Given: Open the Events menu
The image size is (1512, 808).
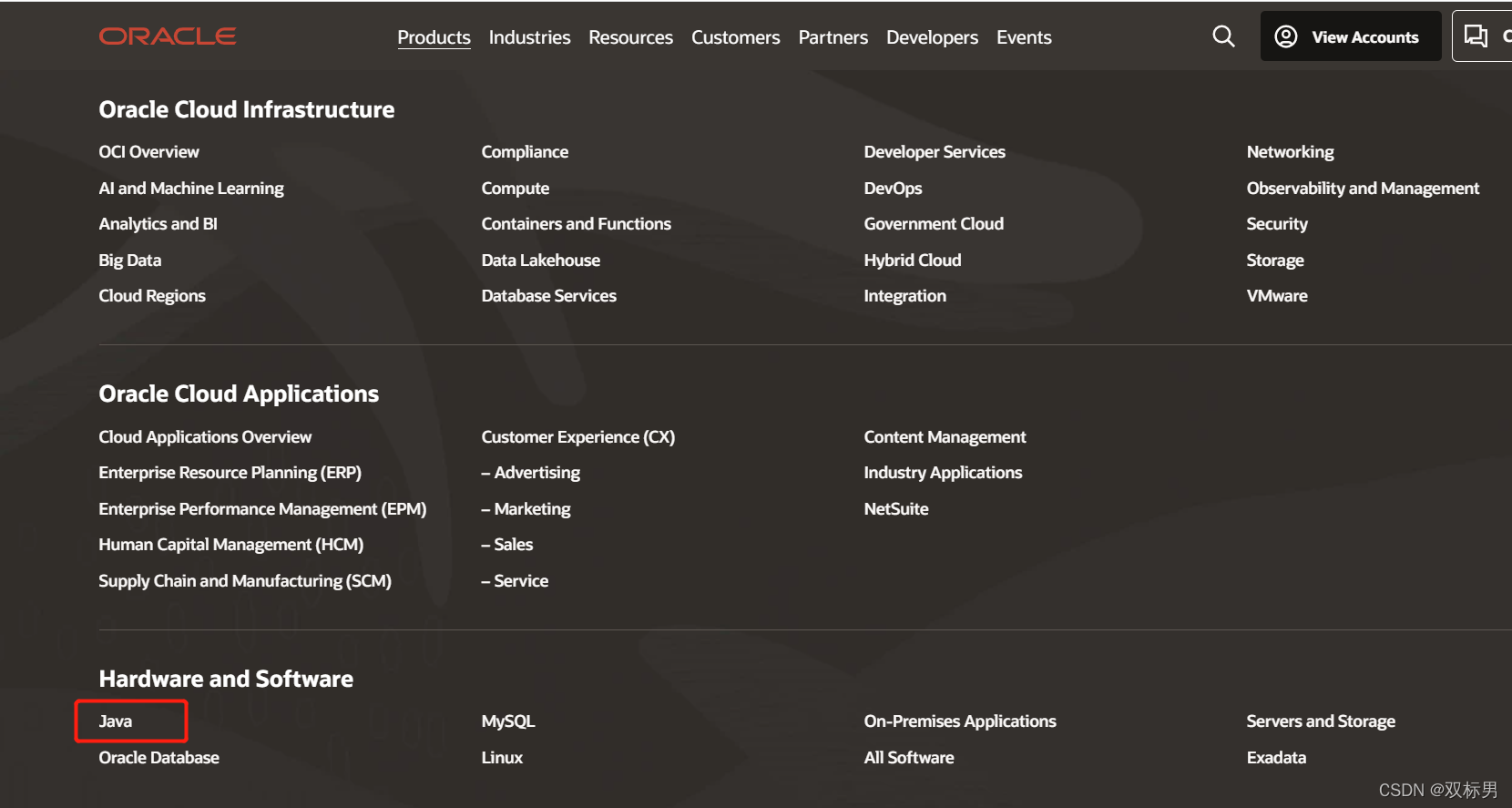Looking at the screenshot, I should (x=1024, y=37).
